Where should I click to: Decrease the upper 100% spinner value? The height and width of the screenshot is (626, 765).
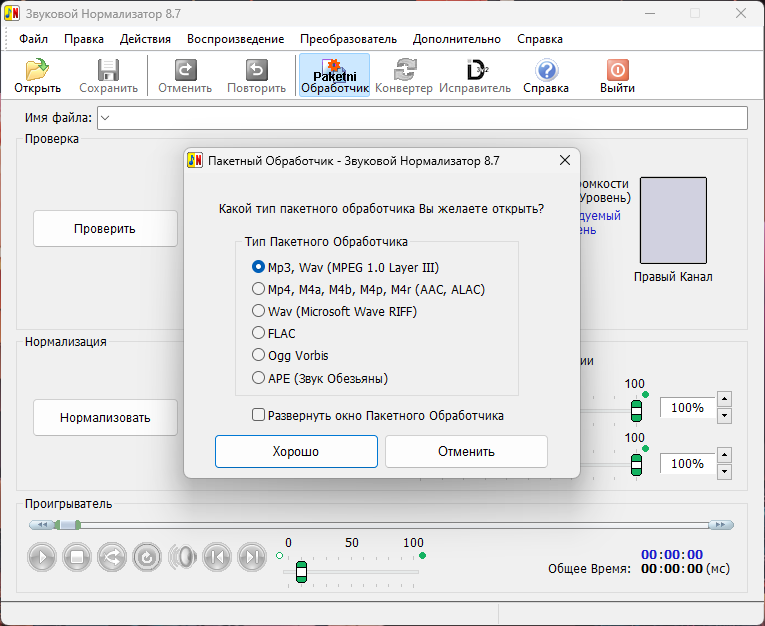(x=725, y=416)
